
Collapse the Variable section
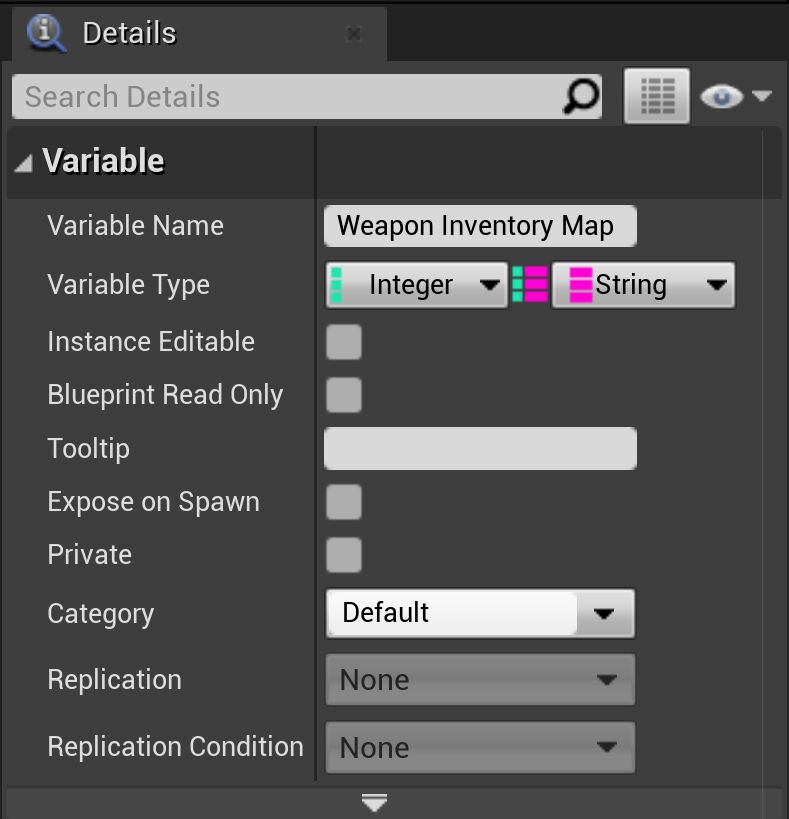point(24,162)
